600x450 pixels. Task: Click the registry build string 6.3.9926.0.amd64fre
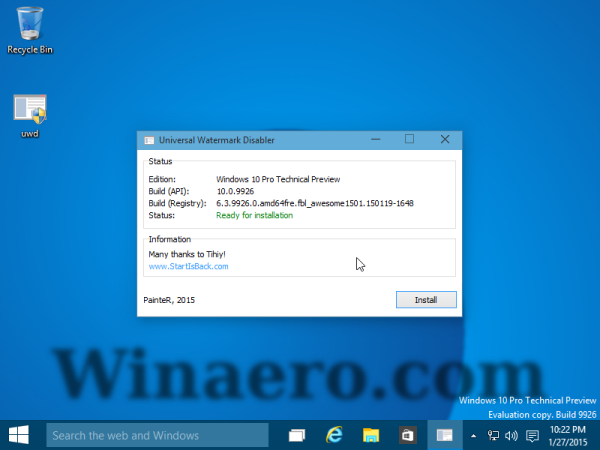(315, 203)
